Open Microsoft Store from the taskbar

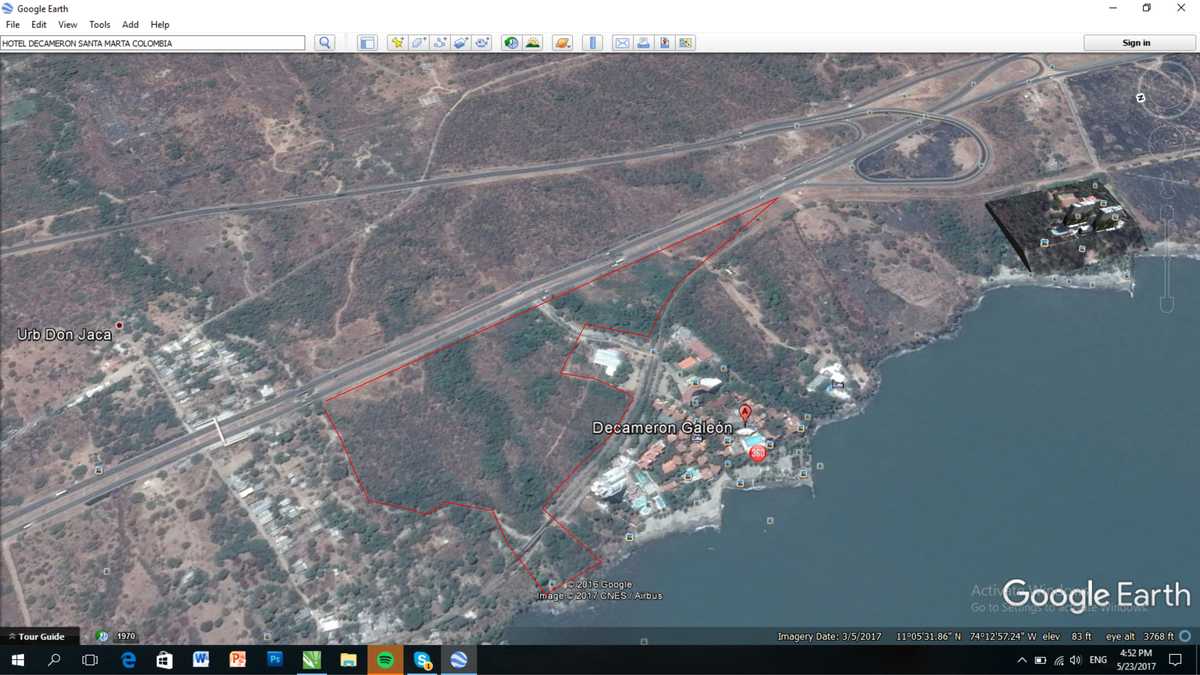(164, 660)
